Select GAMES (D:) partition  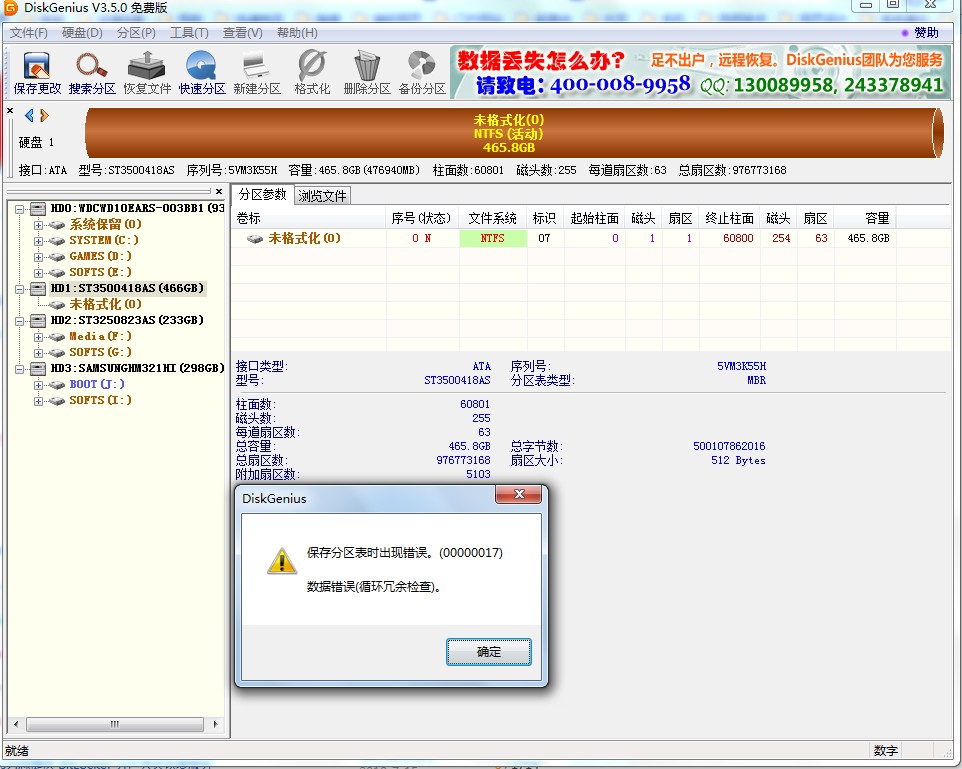click(x=100, y=256)
